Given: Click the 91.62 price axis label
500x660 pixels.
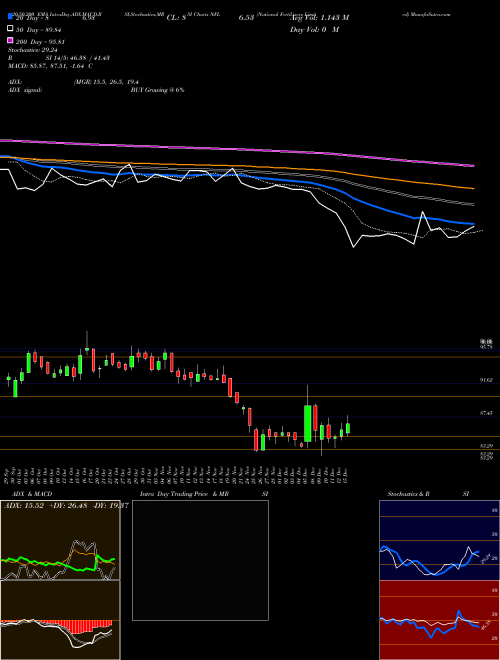Looking at the screenshot, I should (486, 380).
